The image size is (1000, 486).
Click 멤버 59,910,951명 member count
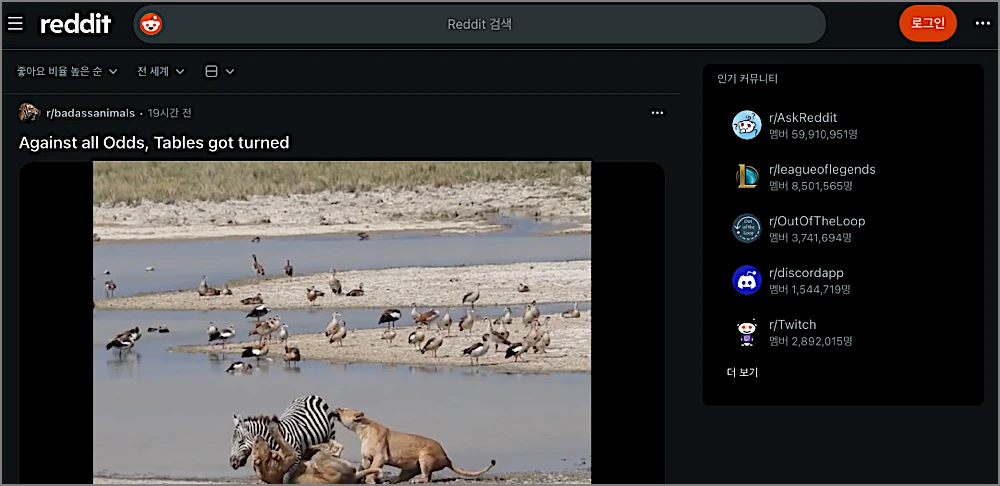click(x=813, y=135)
